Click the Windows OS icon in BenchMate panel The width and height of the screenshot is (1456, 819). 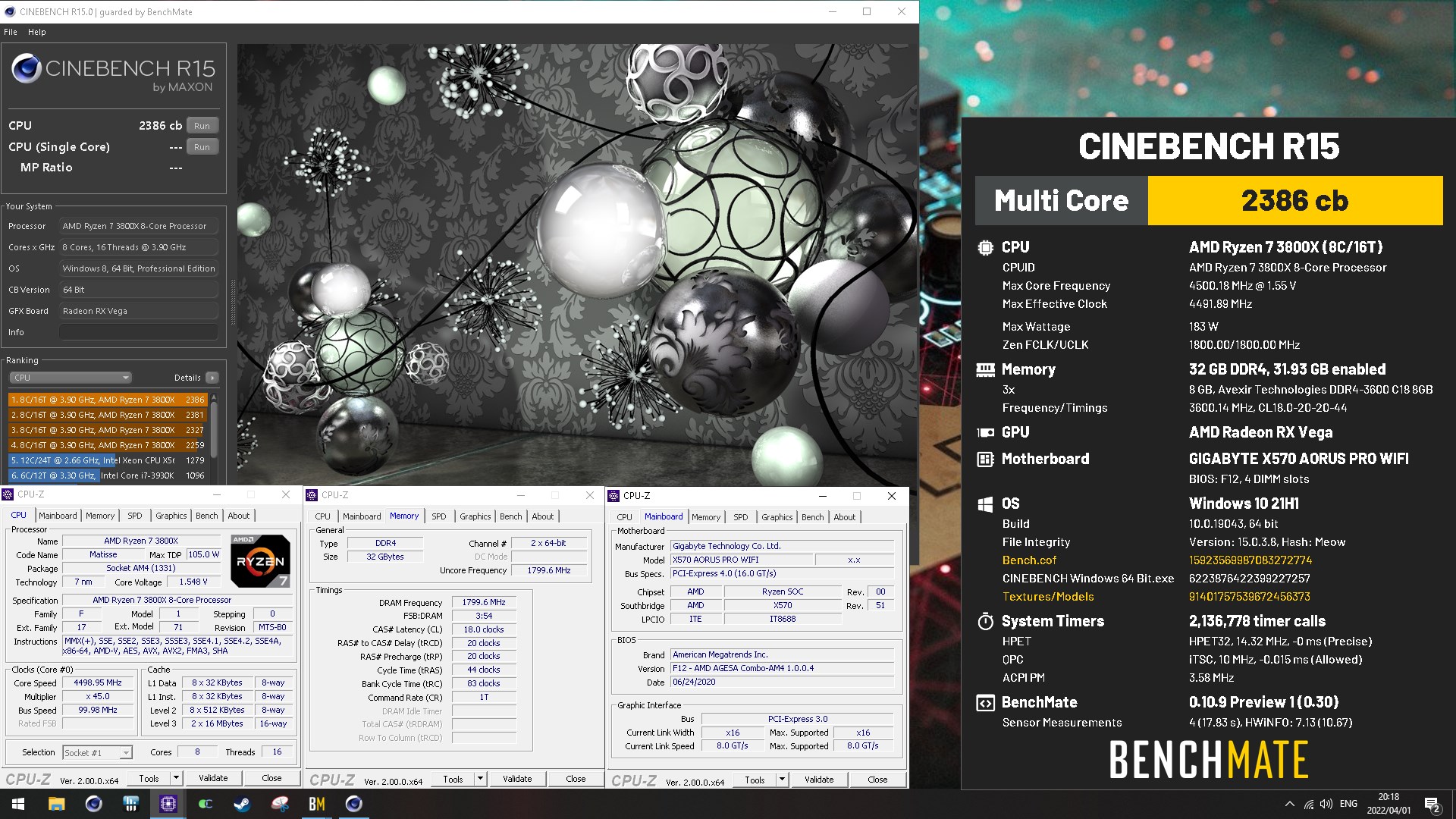point(985,504)
